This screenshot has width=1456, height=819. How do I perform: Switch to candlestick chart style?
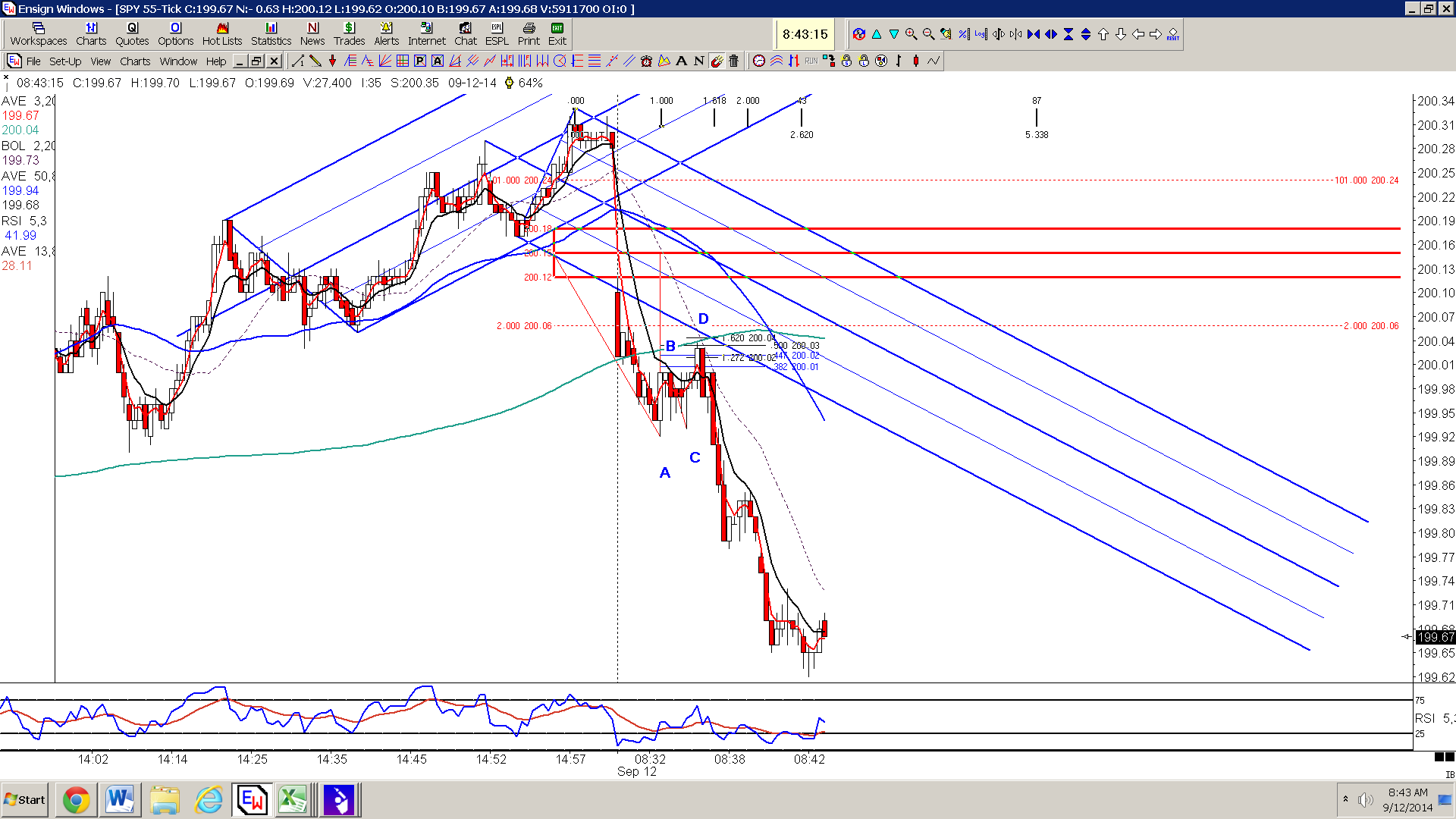coord(915,61)
